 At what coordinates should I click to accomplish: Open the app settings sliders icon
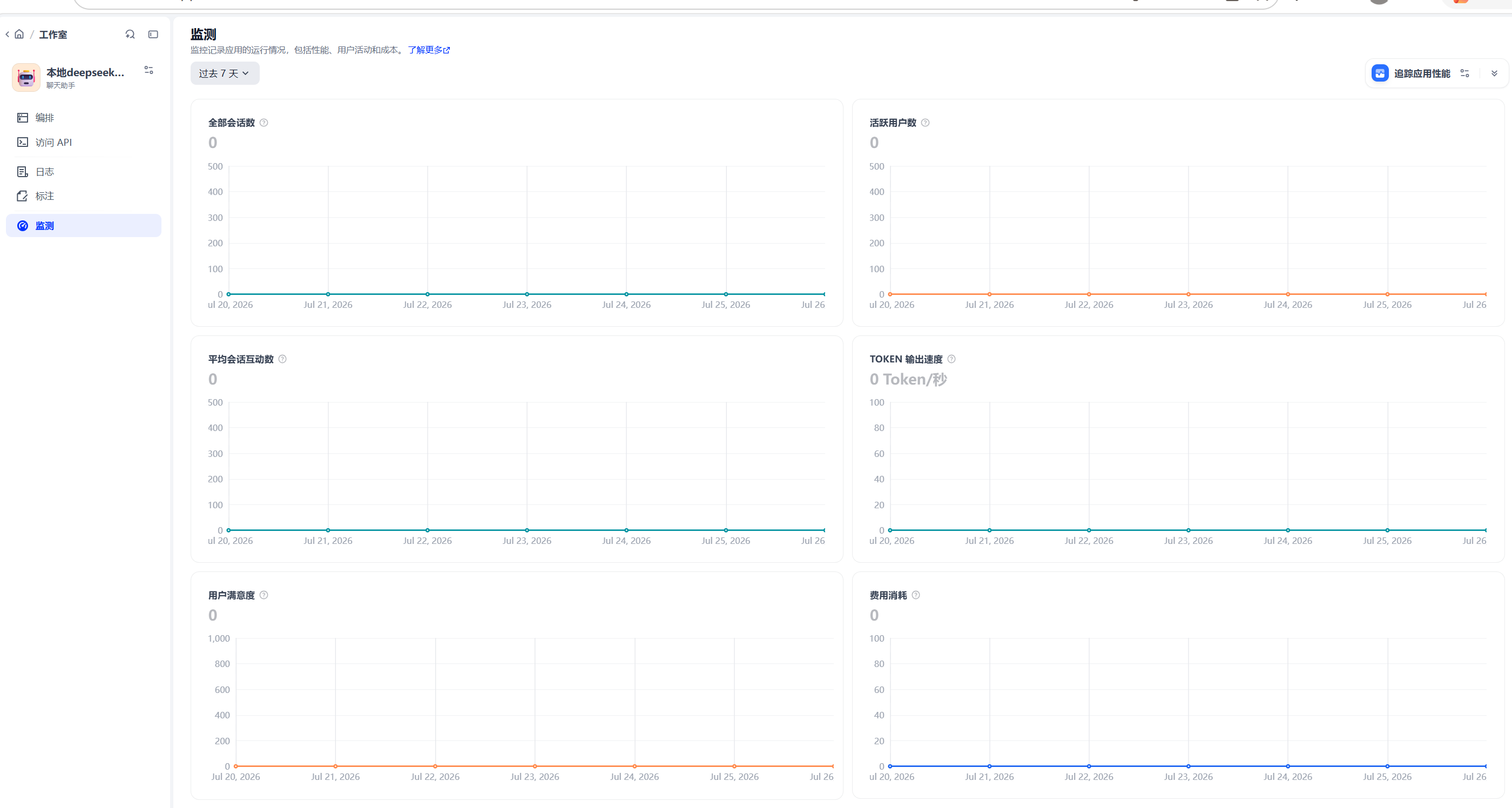pos(148,70)
